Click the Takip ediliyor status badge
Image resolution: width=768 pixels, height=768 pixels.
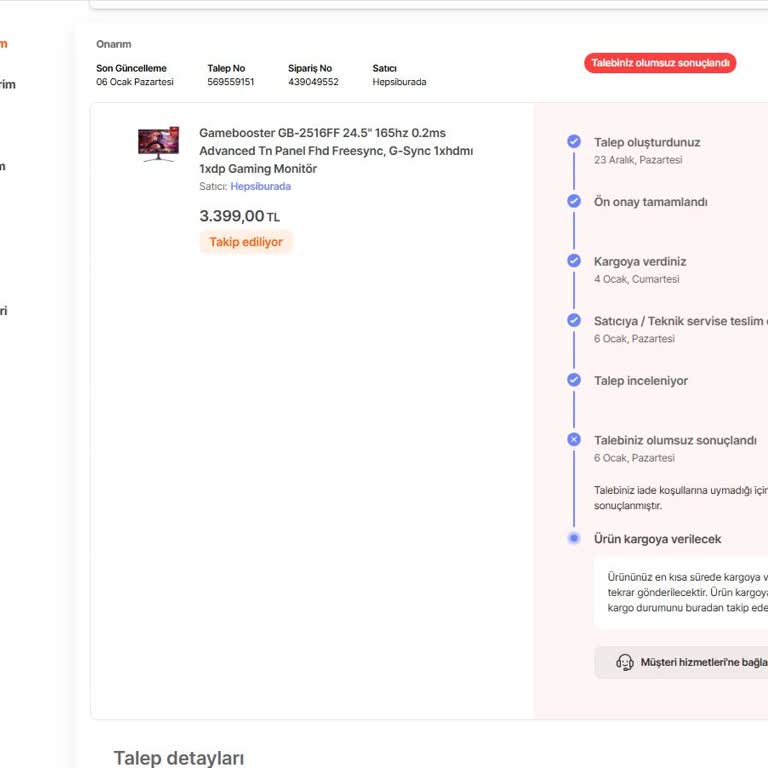click(x=246, y=242)
